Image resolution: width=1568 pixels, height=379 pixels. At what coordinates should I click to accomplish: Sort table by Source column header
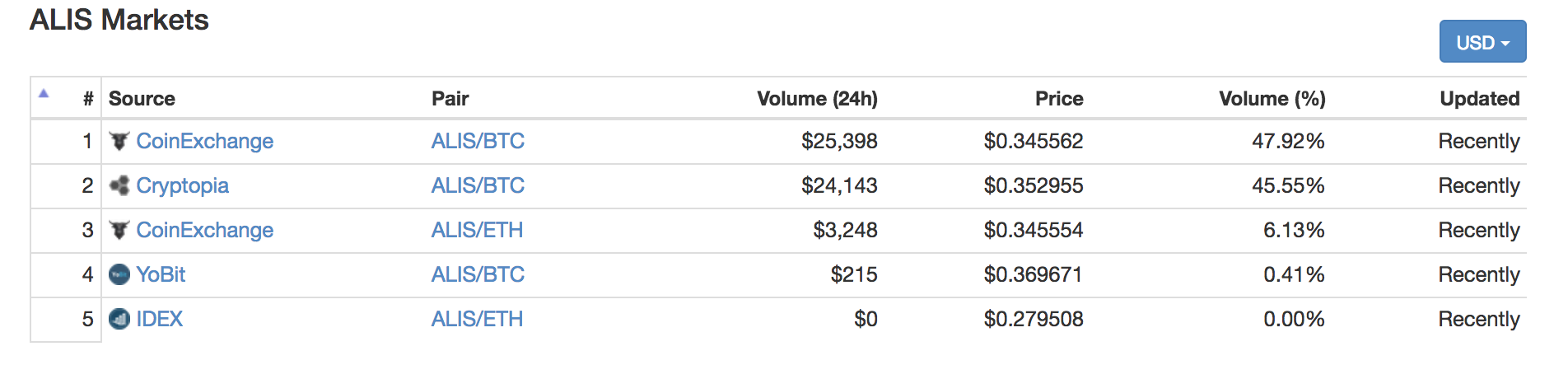click(x=142, y=99)
